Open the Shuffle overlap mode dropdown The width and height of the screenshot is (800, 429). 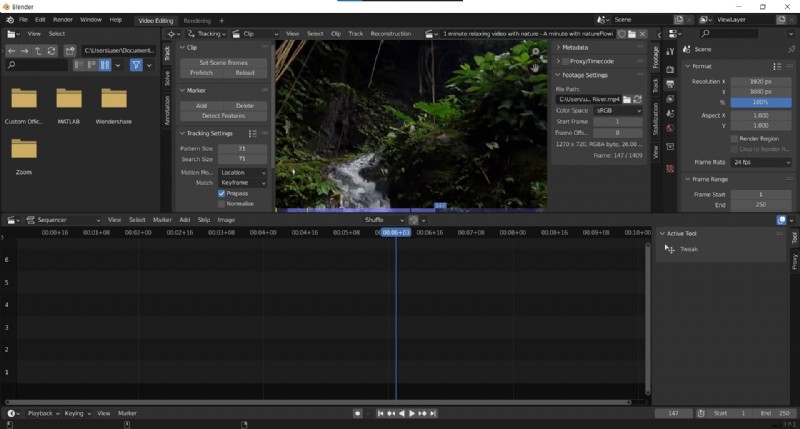384,220
